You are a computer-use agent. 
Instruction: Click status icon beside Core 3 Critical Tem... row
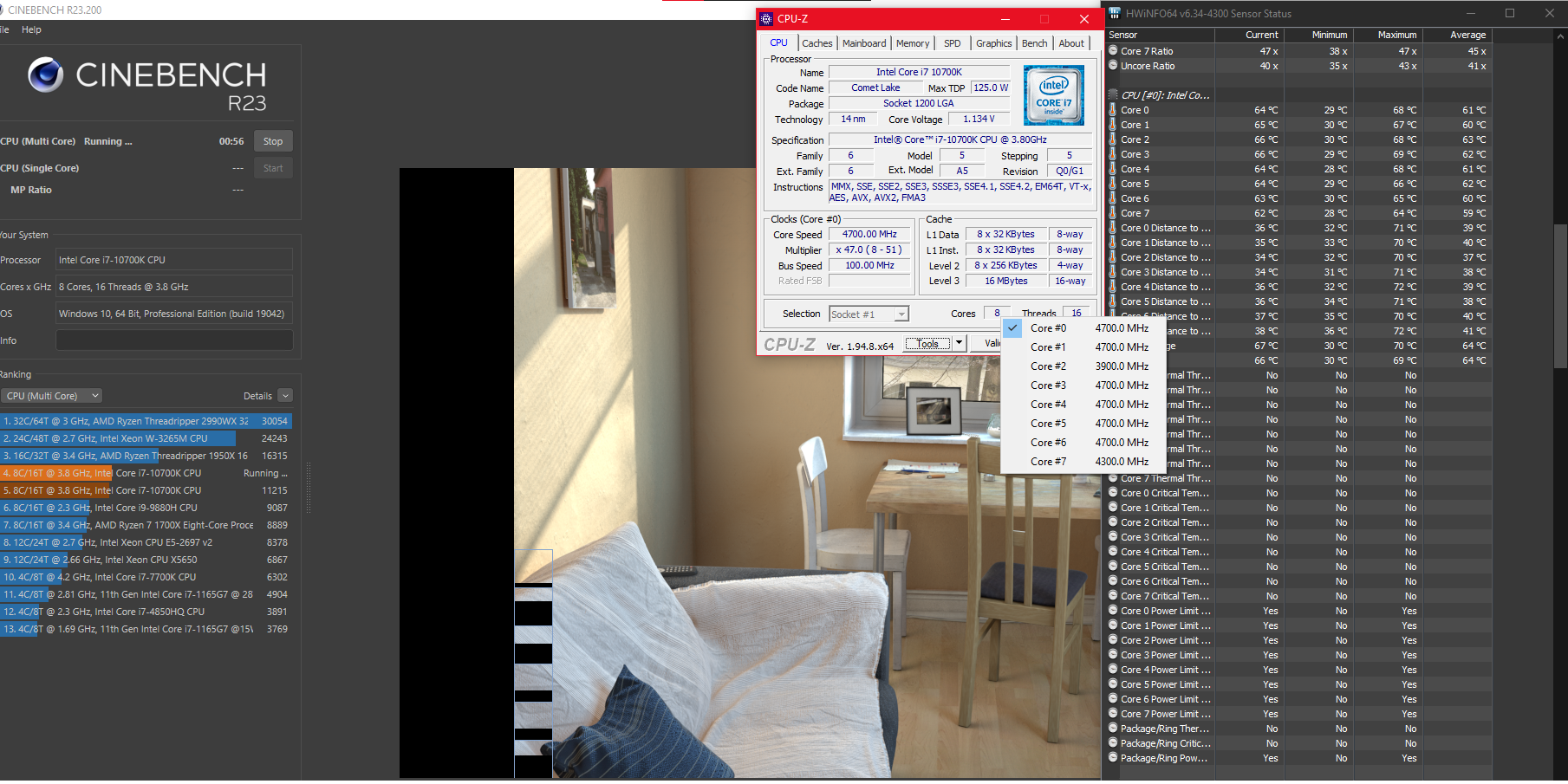click(x=1113, y=537)
